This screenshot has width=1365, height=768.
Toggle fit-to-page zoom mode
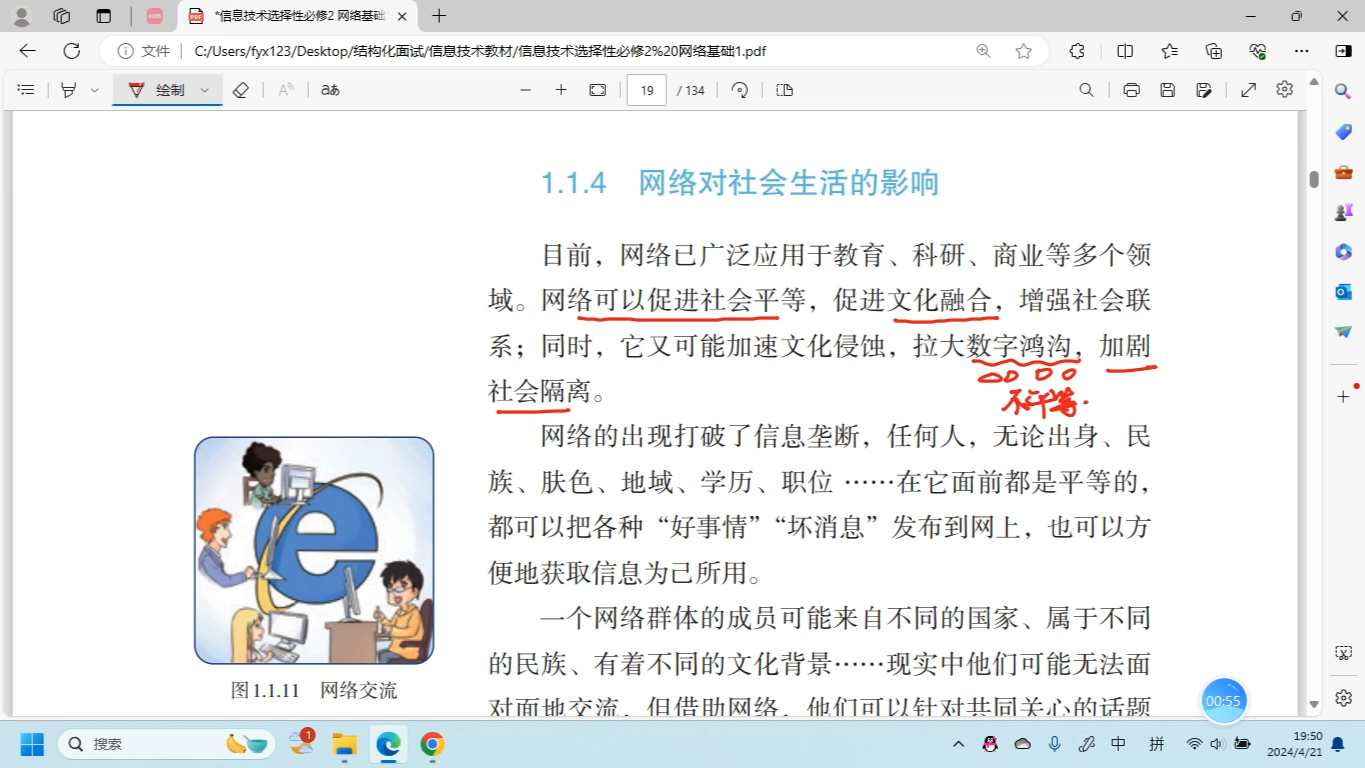[x=596, y=89]
